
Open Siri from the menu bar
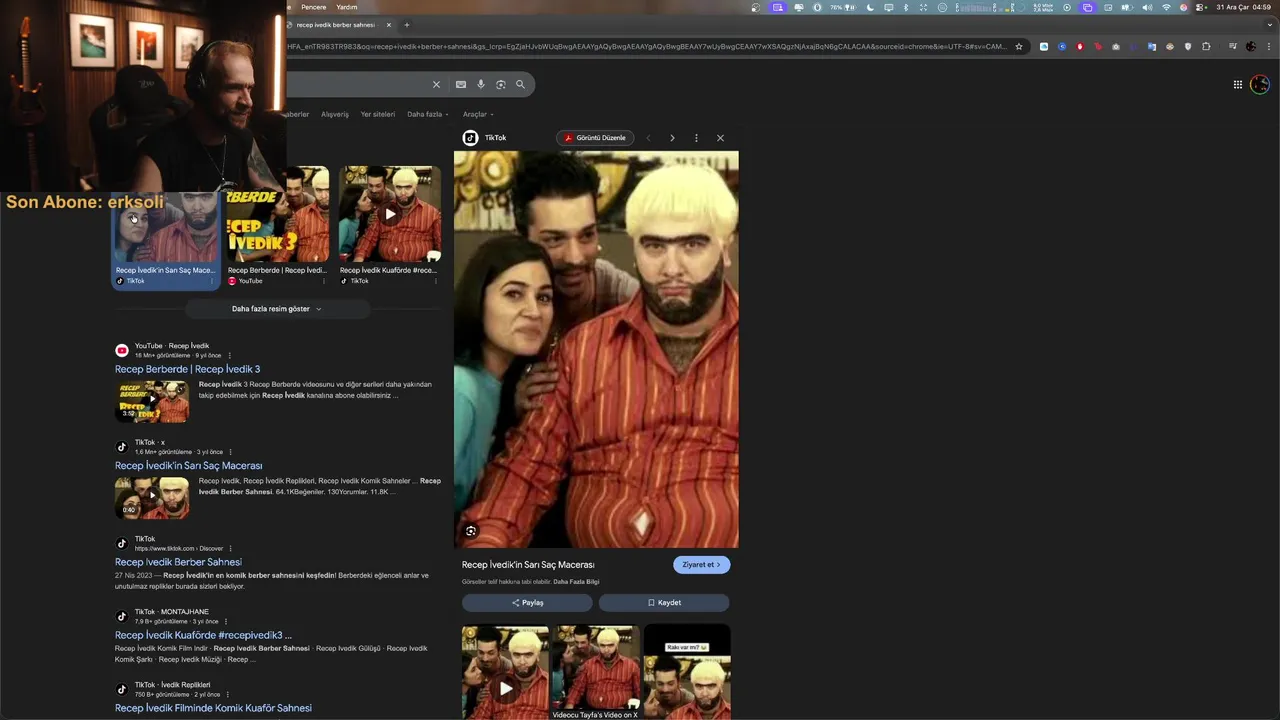point(1184,7)
